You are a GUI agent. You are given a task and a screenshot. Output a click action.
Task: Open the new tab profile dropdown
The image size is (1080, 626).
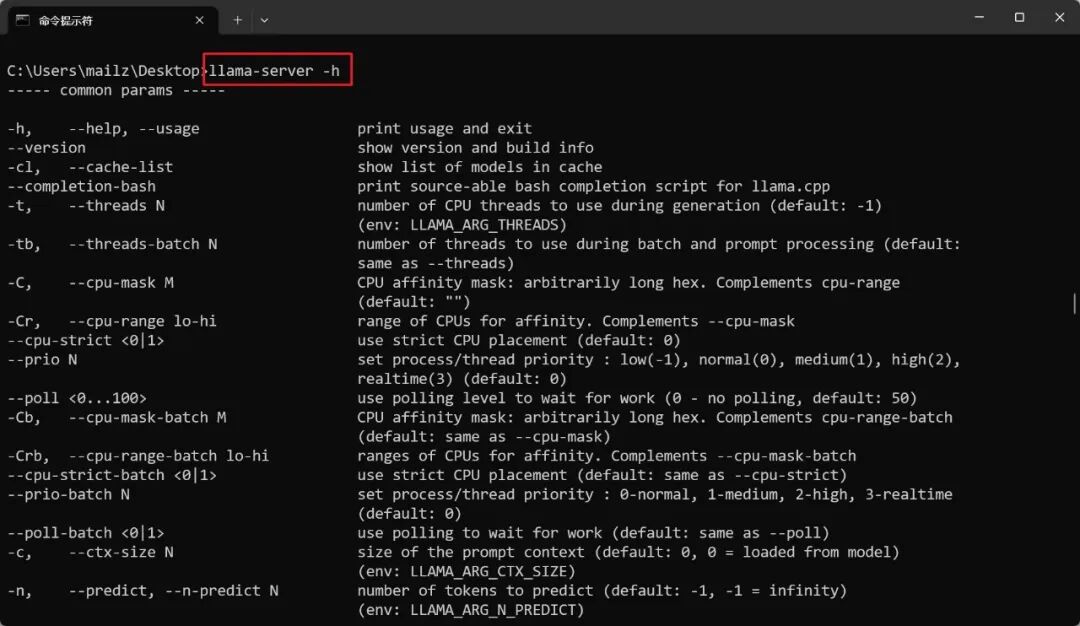click(264, 20)
